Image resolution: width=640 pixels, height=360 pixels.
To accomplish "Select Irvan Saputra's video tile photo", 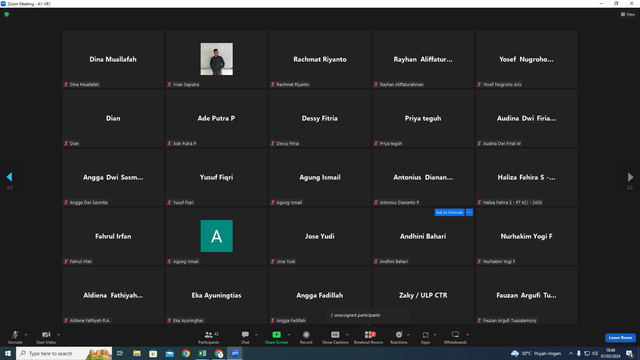I will (216, 59).
